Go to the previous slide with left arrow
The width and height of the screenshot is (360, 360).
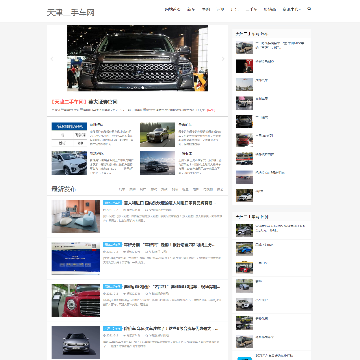[x=52, y=59]
